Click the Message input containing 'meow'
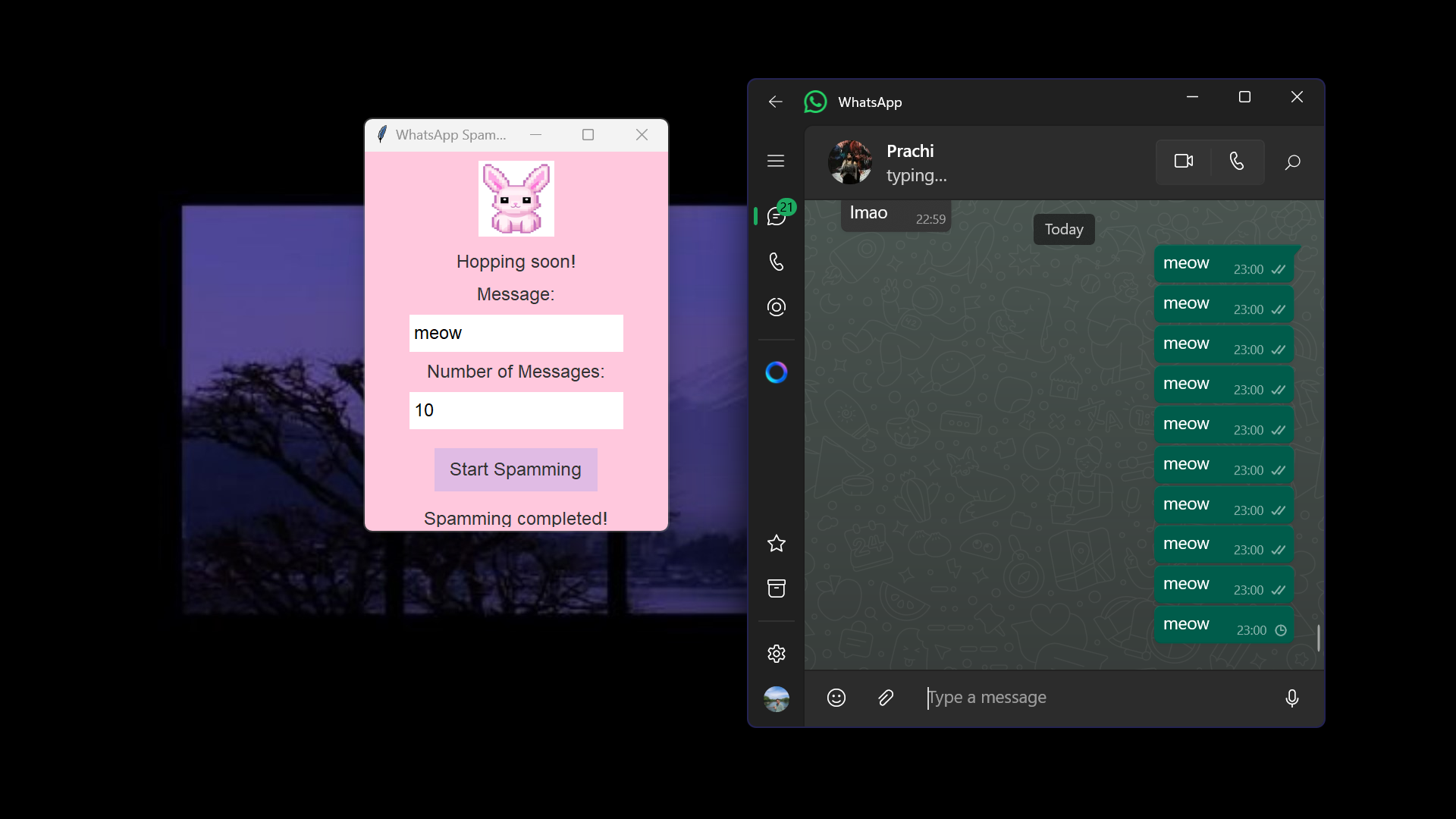 pyautogui.click(x=516, y=333)
